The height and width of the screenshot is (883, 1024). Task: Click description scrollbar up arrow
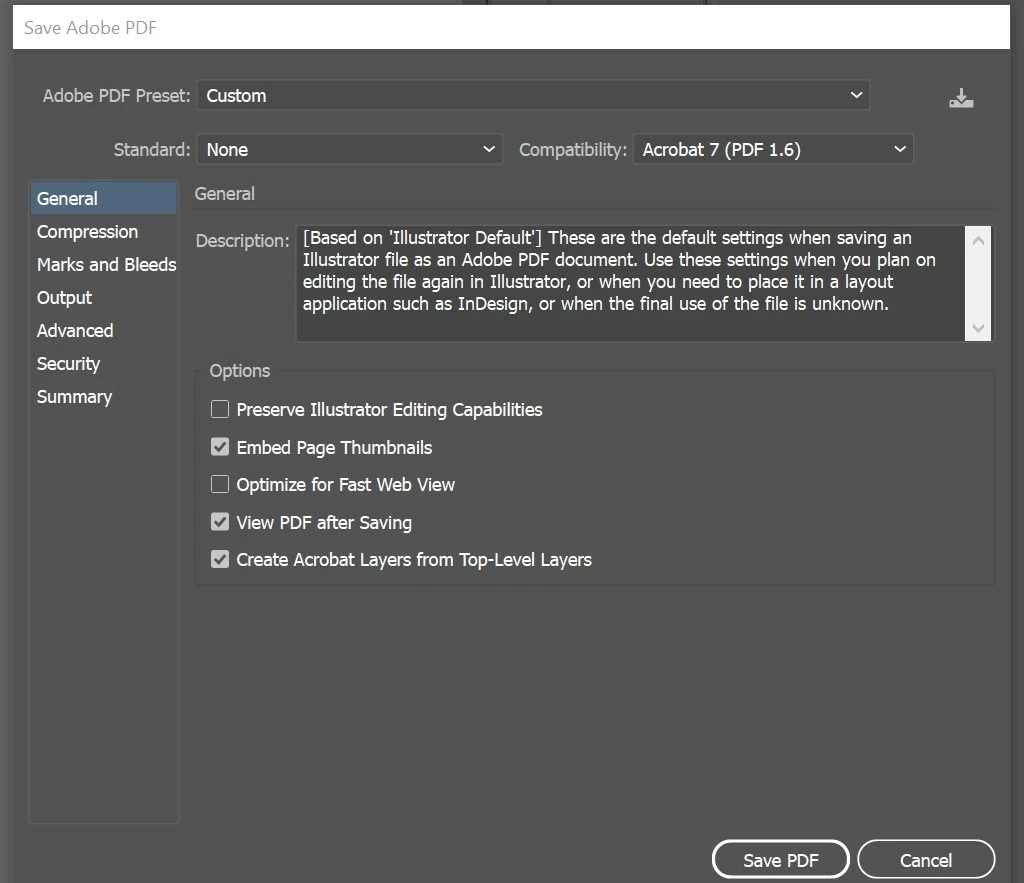(x=978, y=240)
